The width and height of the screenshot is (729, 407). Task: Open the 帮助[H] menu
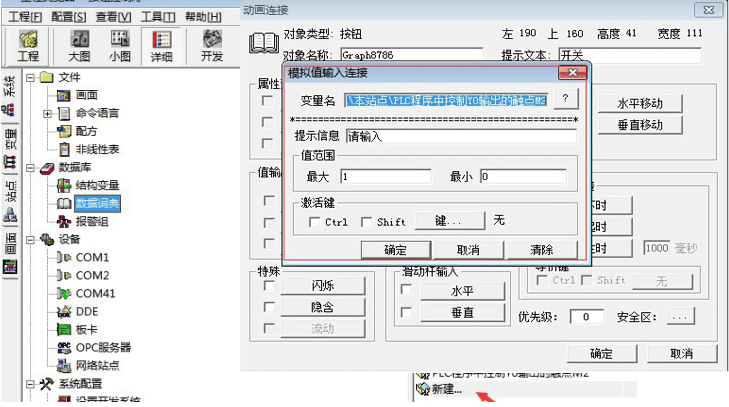coord(203,17)
